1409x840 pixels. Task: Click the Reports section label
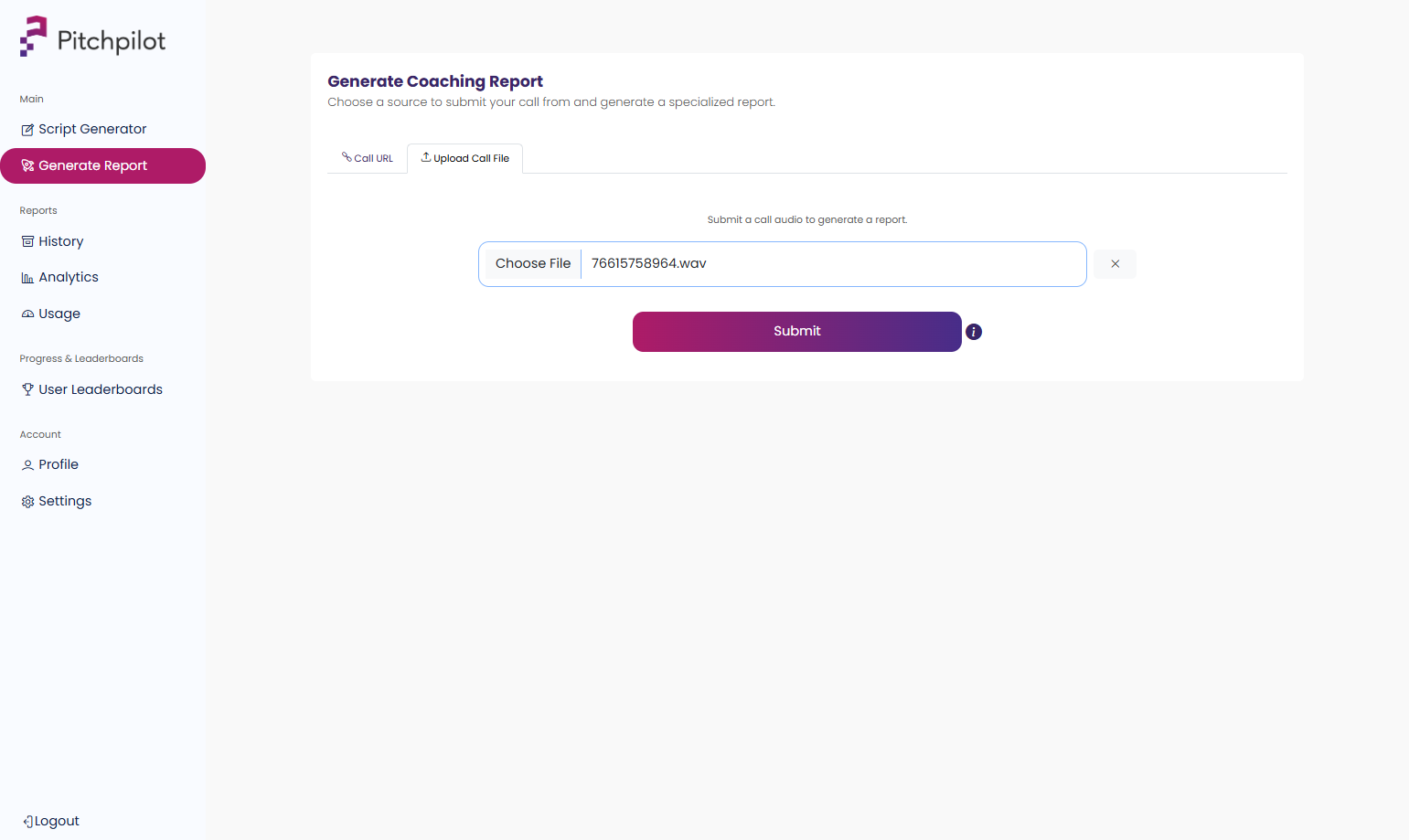coord(38,211)
